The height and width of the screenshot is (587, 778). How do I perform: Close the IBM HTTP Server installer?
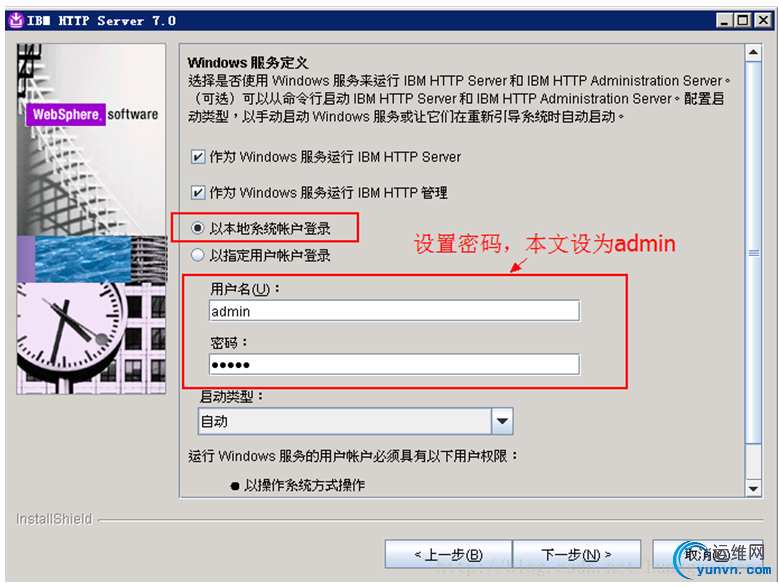pos(763,20)
